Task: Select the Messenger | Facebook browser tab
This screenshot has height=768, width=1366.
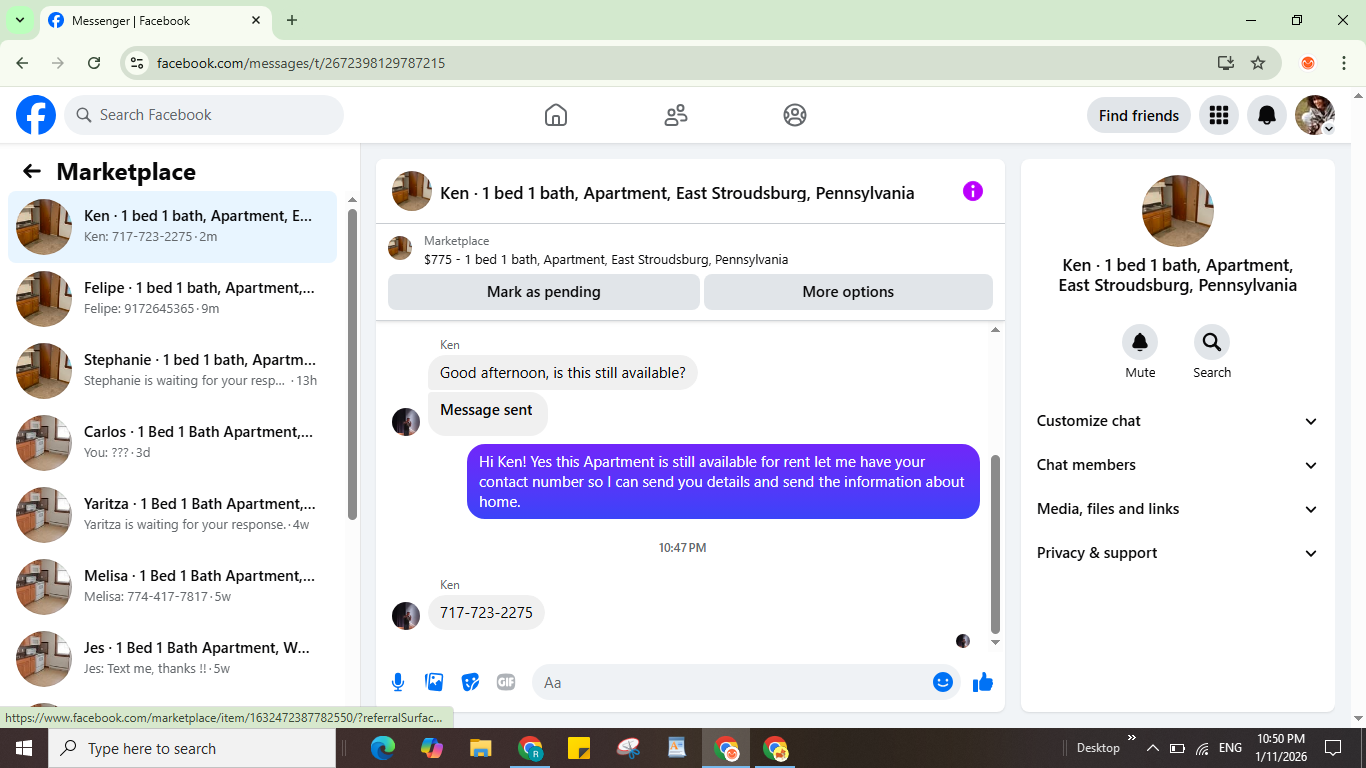Action: pyautogui.click(x=155, y=20)
